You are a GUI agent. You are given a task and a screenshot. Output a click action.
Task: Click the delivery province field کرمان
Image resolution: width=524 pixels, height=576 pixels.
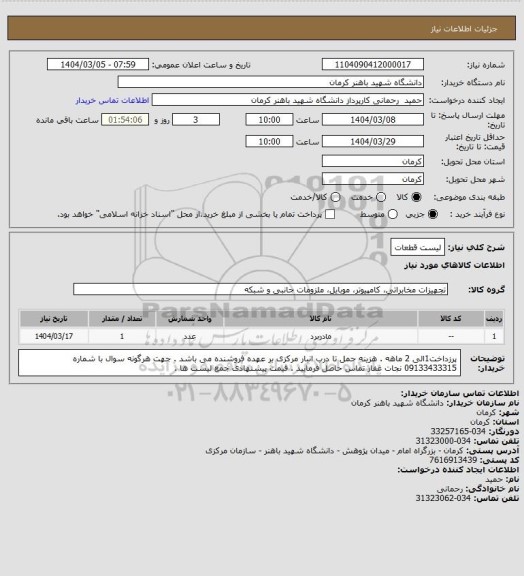(373, 161)
